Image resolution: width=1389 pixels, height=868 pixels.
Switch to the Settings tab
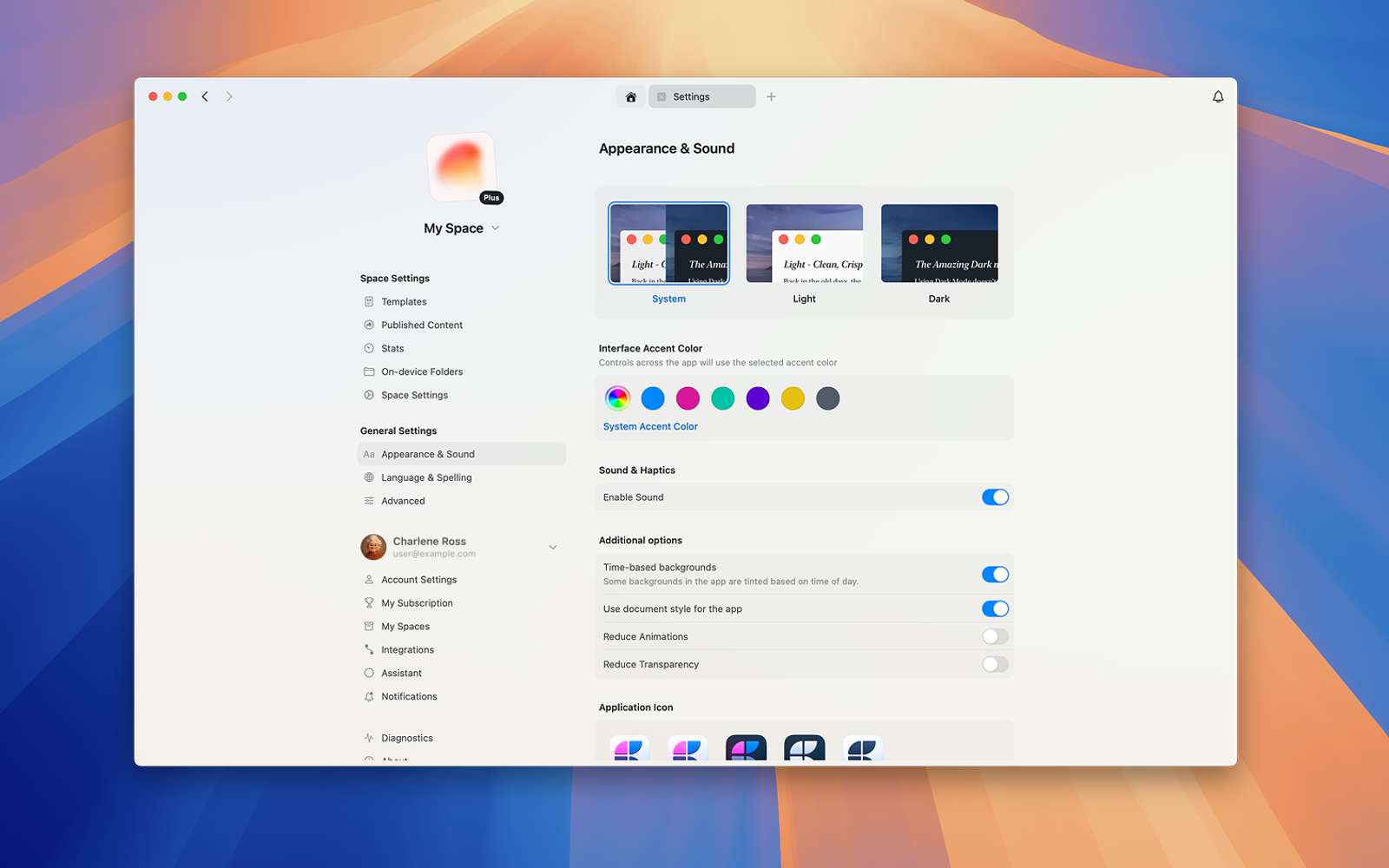(x=701, y=97)
